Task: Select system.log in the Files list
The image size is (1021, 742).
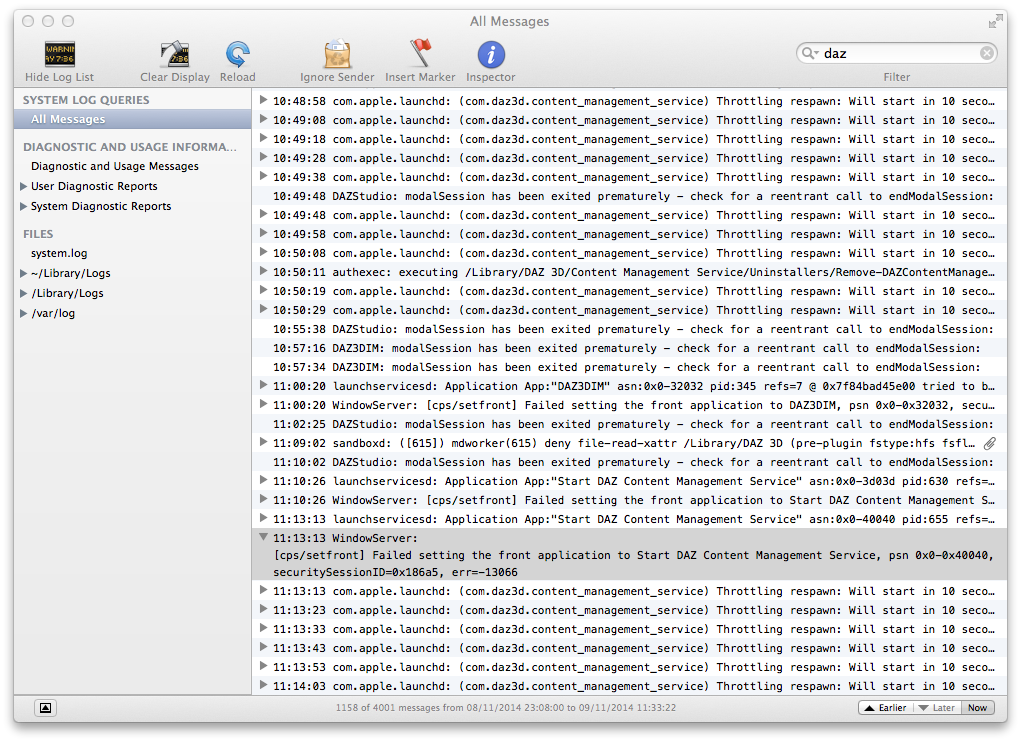Action: pos(59,253)
